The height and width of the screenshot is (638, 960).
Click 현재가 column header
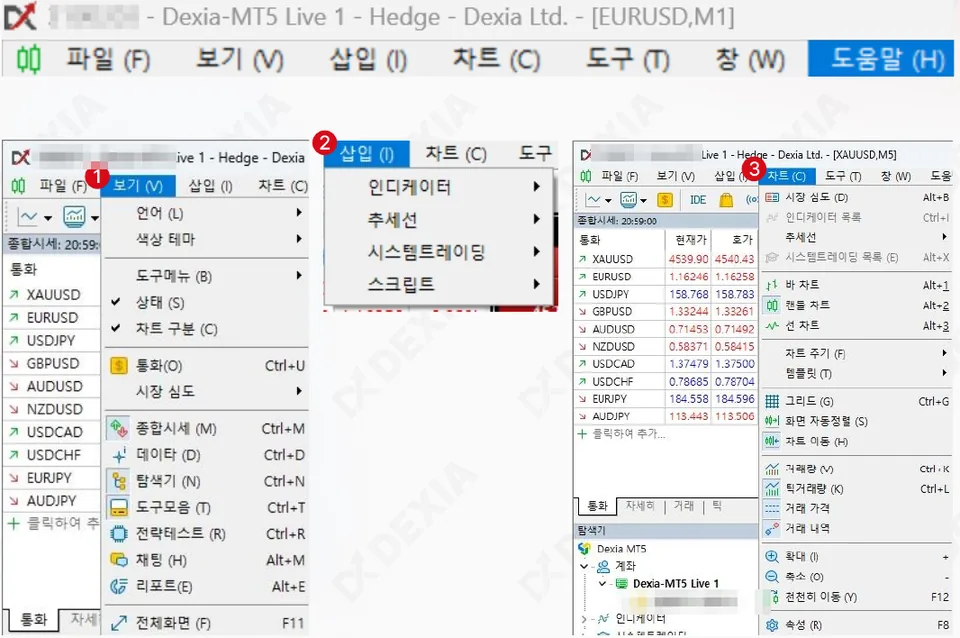click(x=691, y=239)
